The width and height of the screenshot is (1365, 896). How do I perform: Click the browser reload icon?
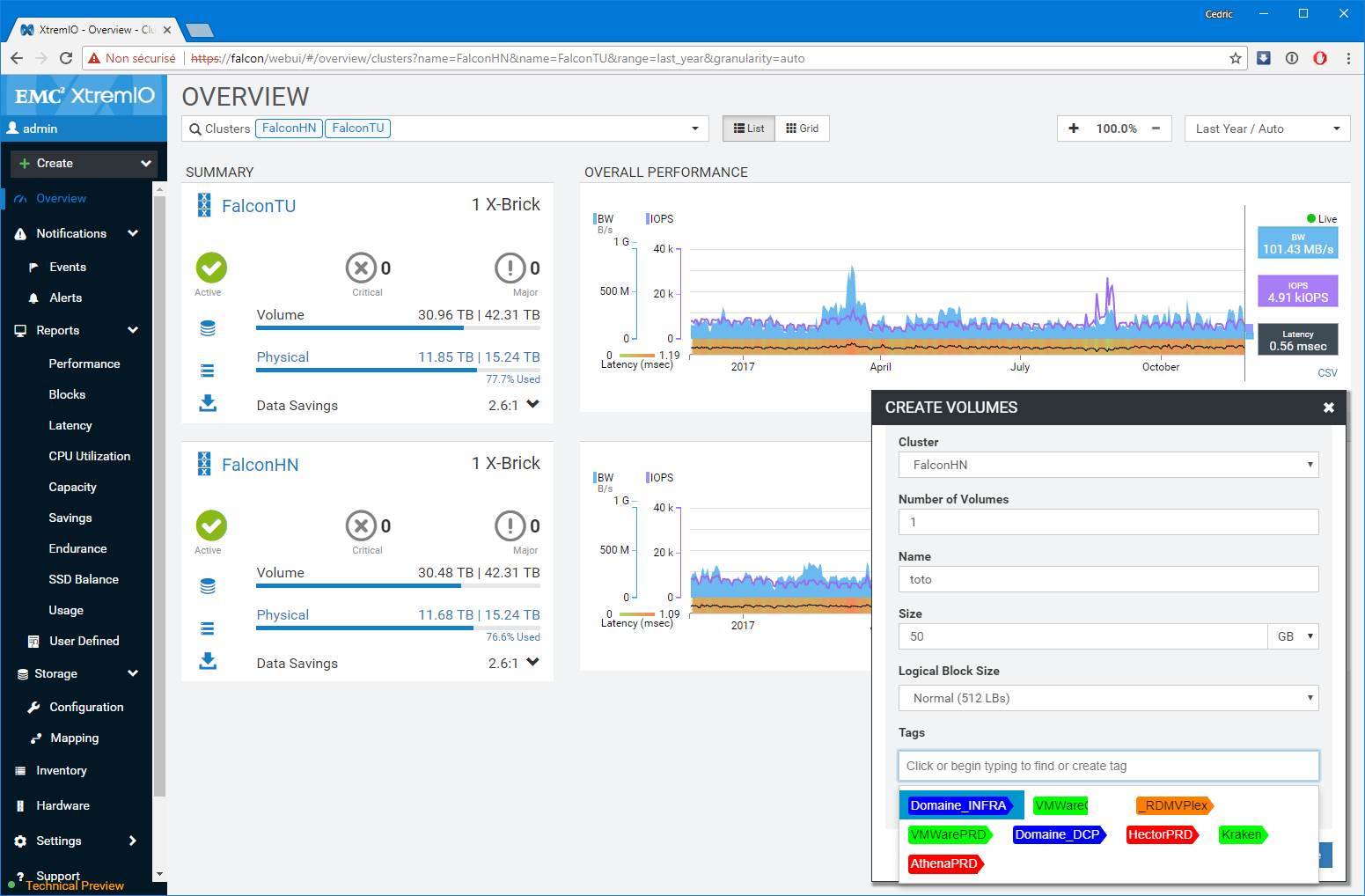pos(66,58)
